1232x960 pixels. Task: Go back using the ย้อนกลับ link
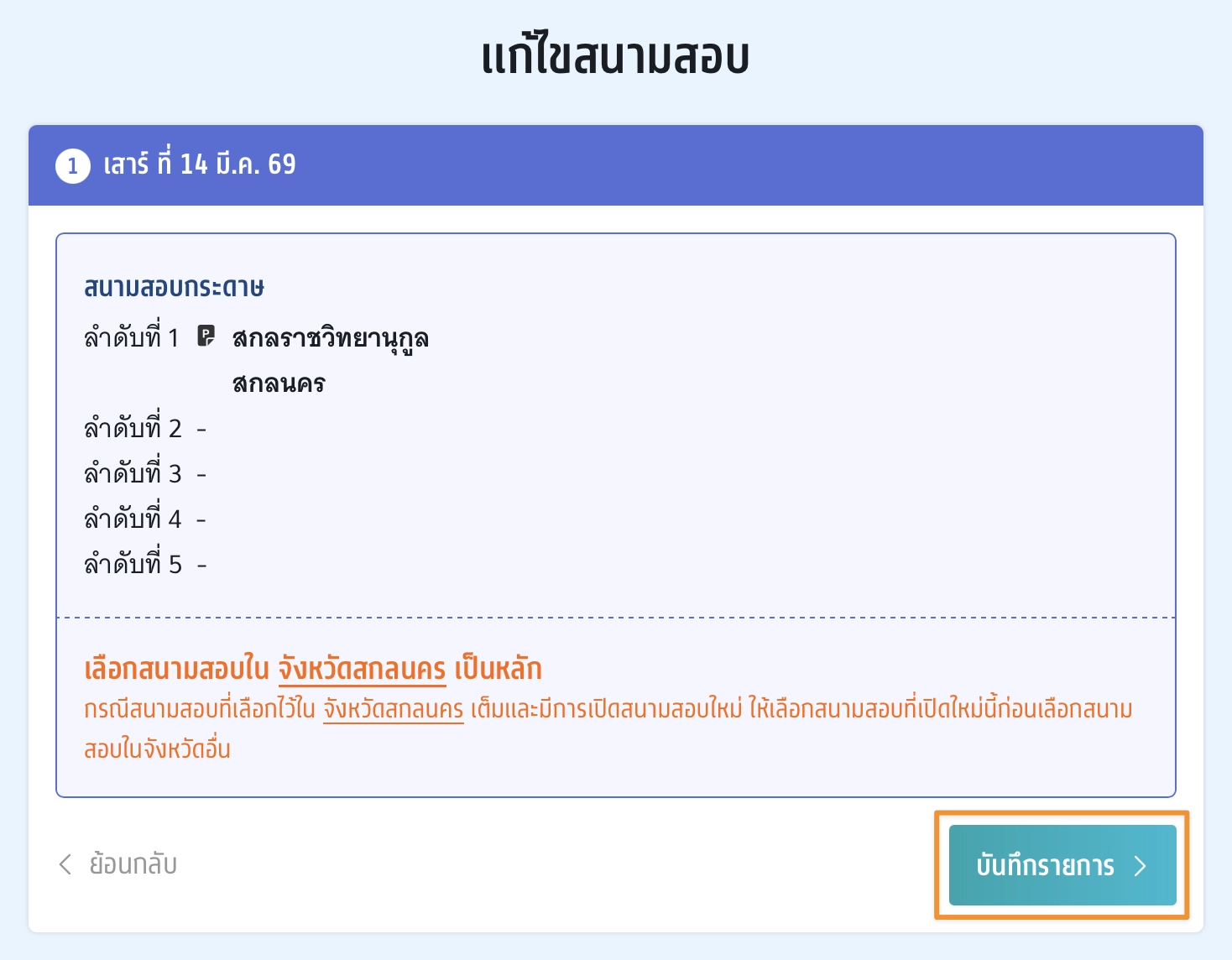tap(133, 864)
